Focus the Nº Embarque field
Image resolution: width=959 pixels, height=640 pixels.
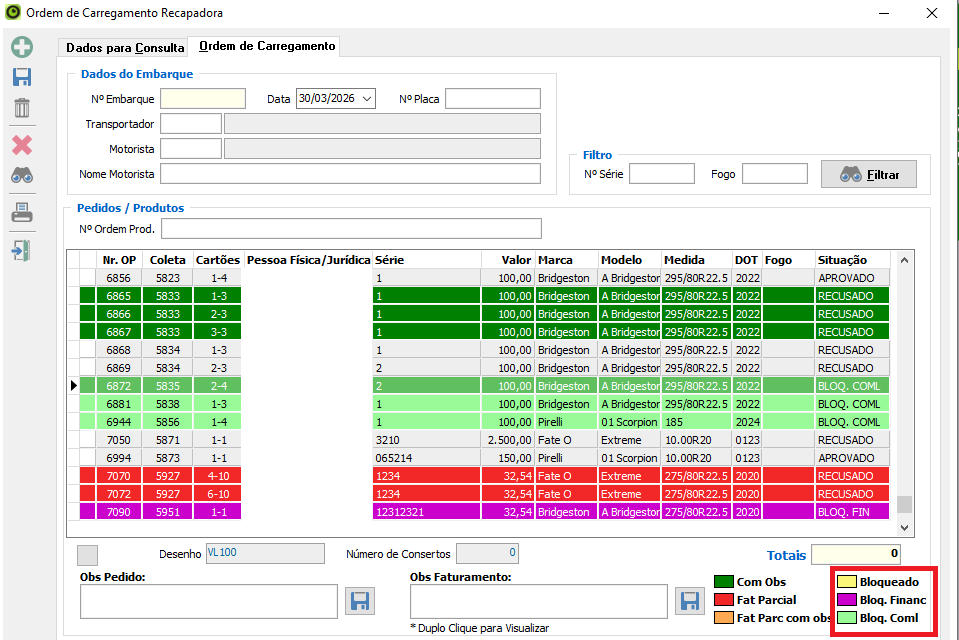(x=203, y=99)
